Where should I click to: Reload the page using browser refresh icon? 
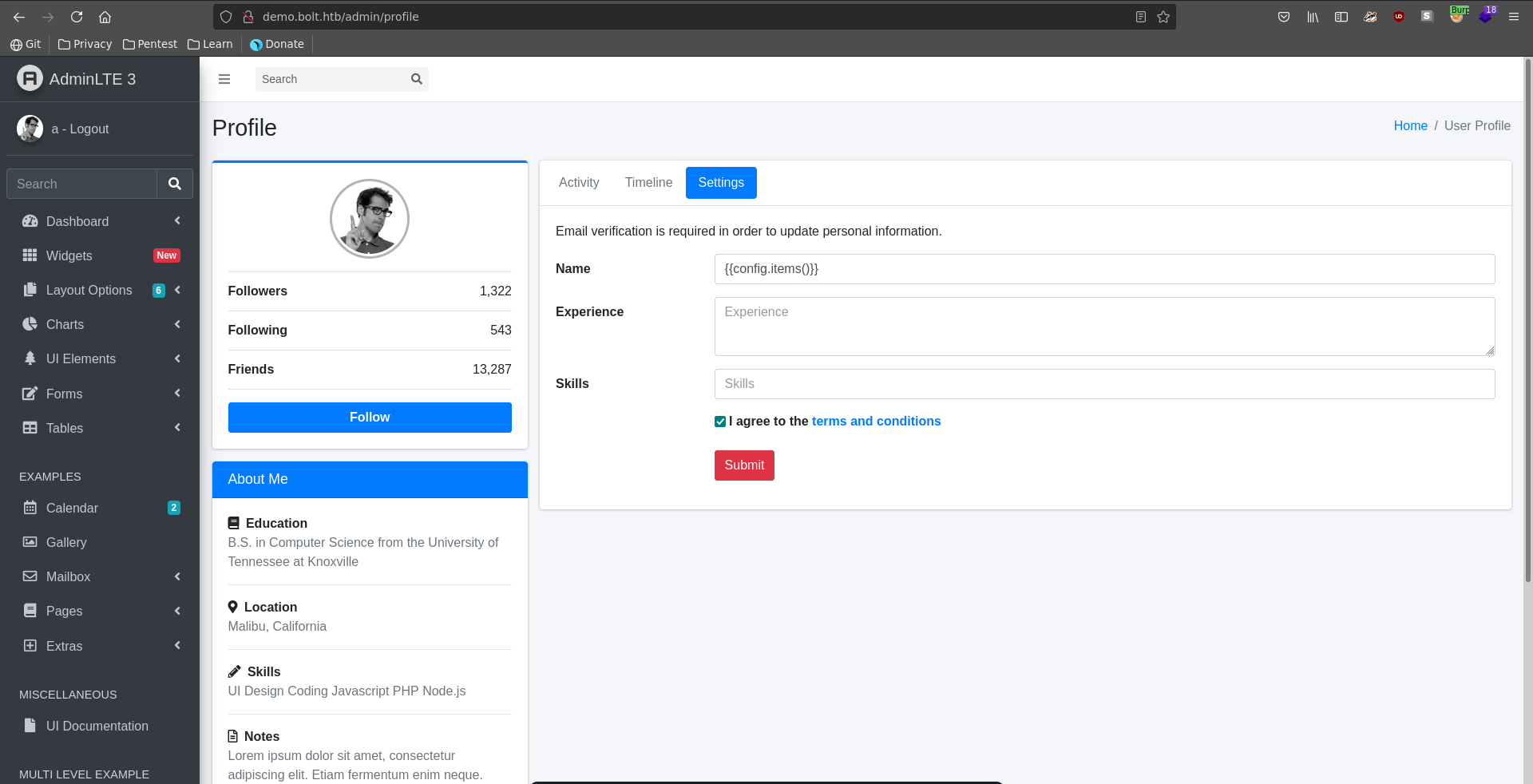pos(77,17)
